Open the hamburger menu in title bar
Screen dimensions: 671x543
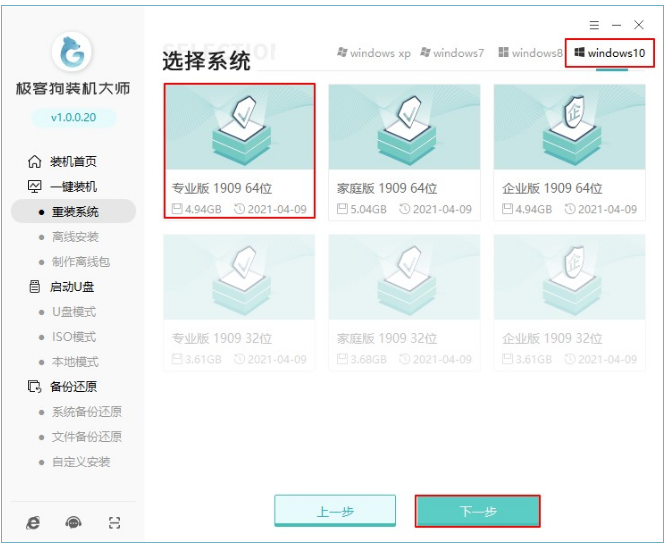(594, 25)
